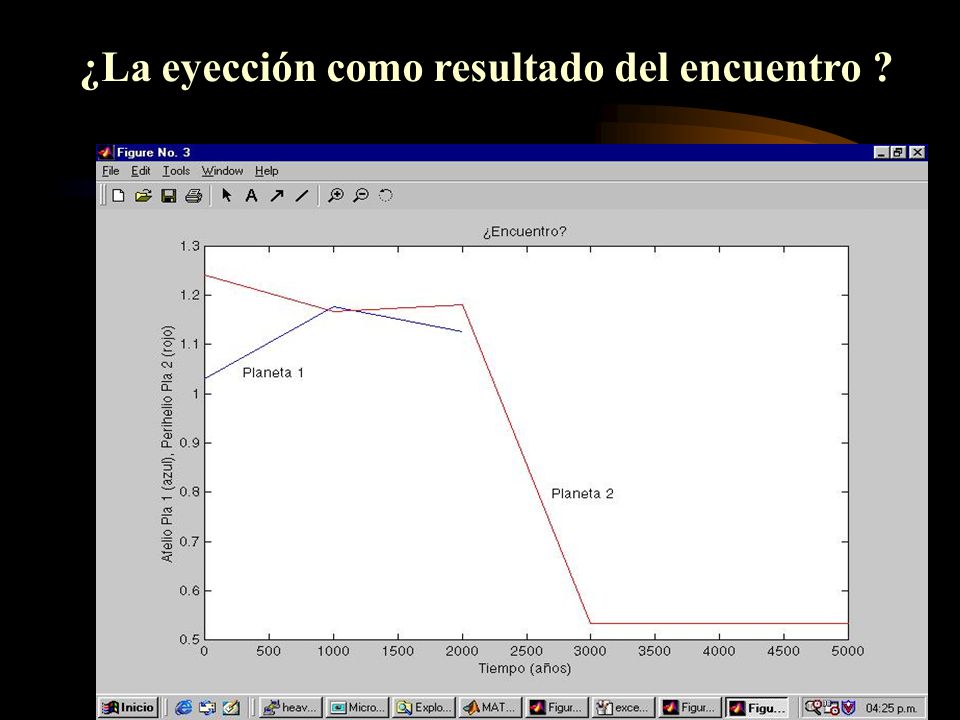Click the New Figure toolbar icon

click(x=118, y=196)
